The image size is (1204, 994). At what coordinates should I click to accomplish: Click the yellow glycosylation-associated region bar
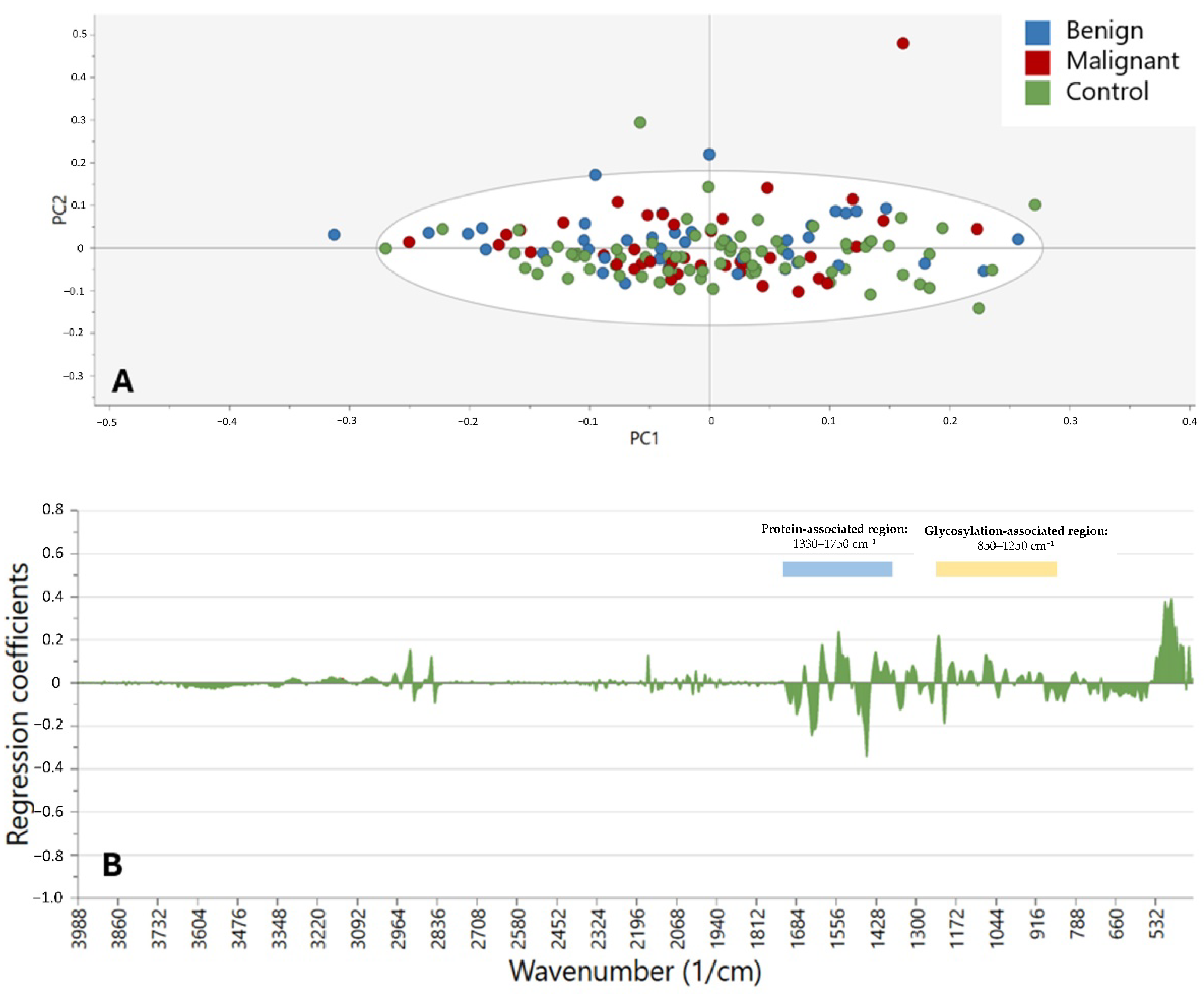point(996,569)
